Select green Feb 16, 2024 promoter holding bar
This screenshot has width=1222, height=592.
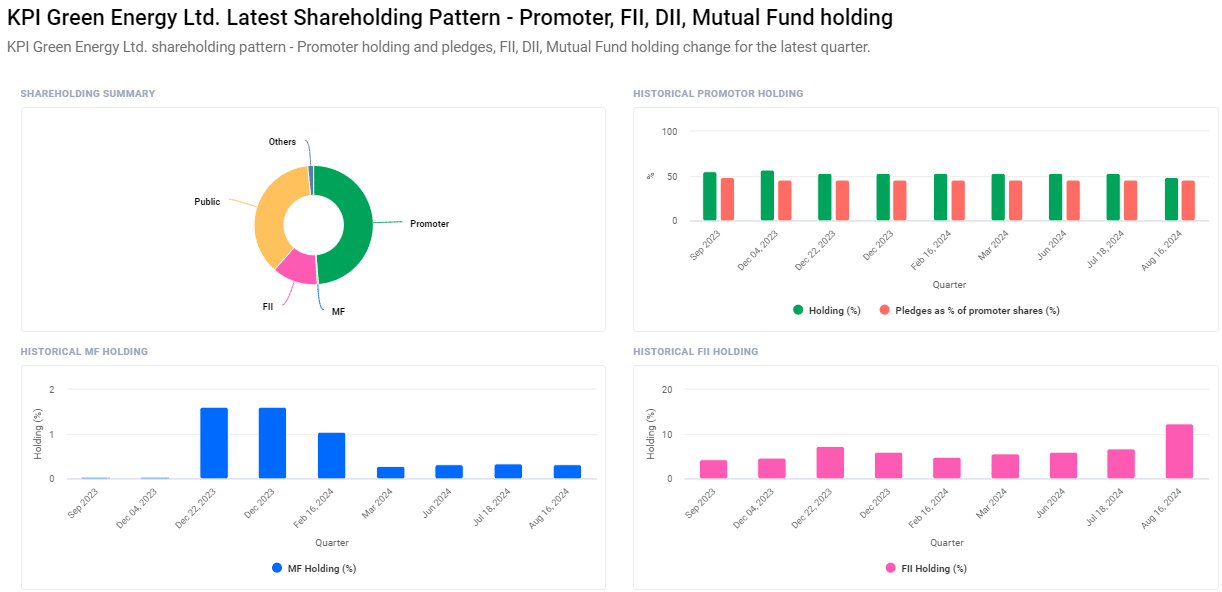940,197
